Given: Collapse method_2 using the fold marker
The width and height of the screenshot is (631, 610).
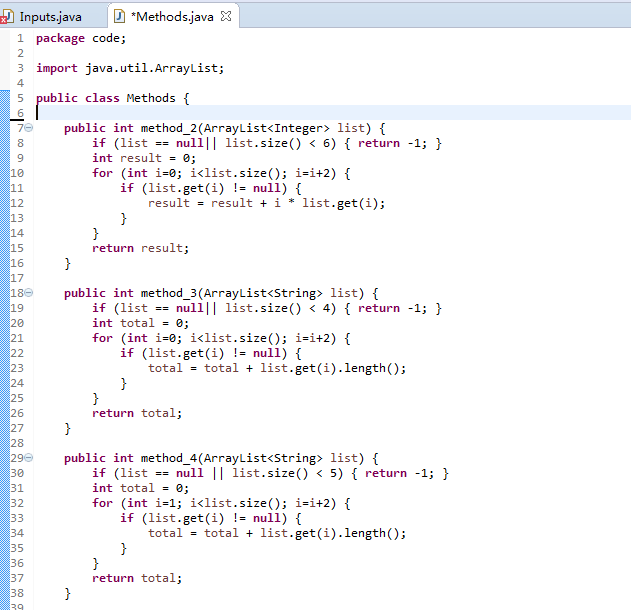Looking at the screenshot, I should pos(29,128).
